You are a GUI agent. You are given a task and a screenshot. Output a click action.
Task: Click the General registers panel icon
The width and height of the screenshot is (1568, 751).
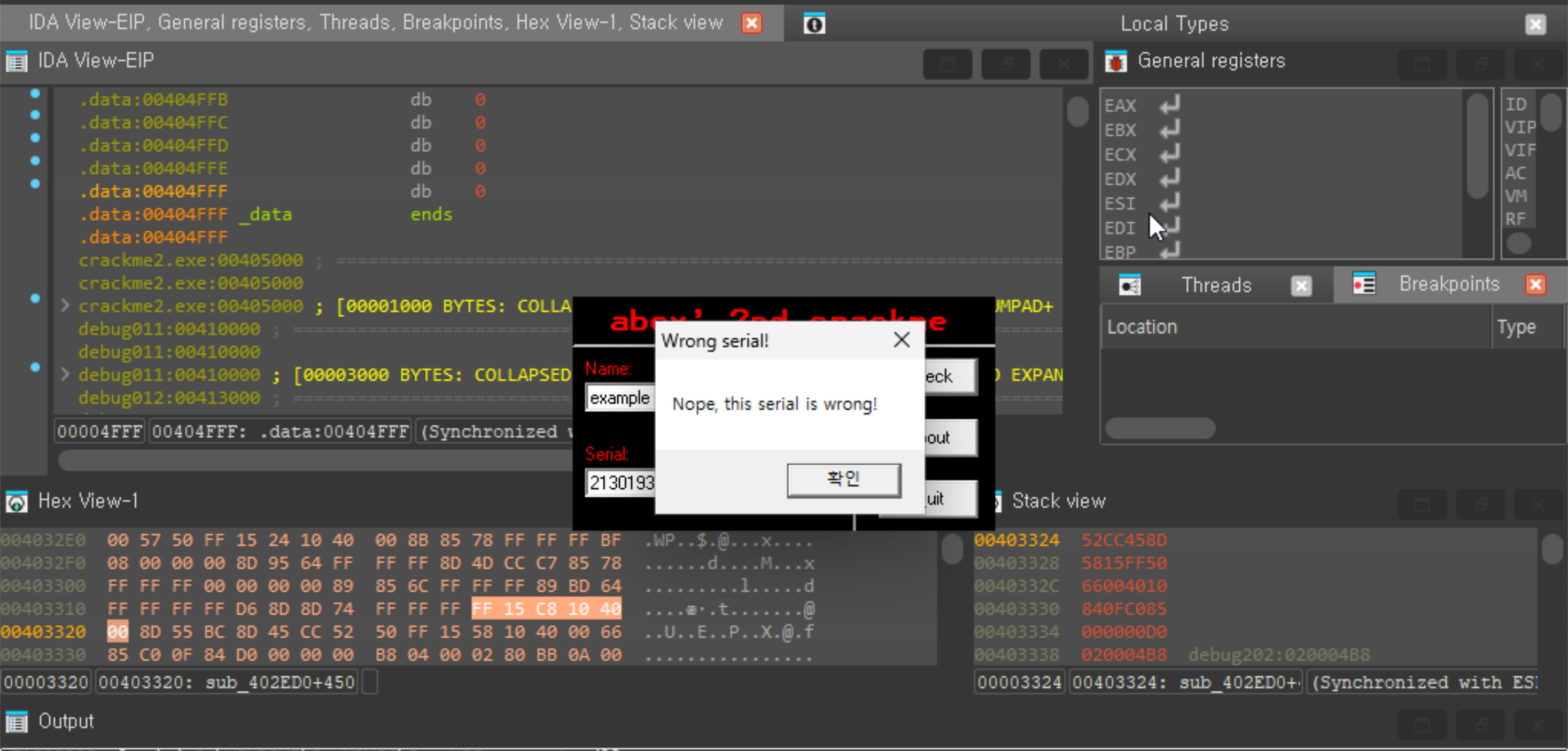(1116, 61)
